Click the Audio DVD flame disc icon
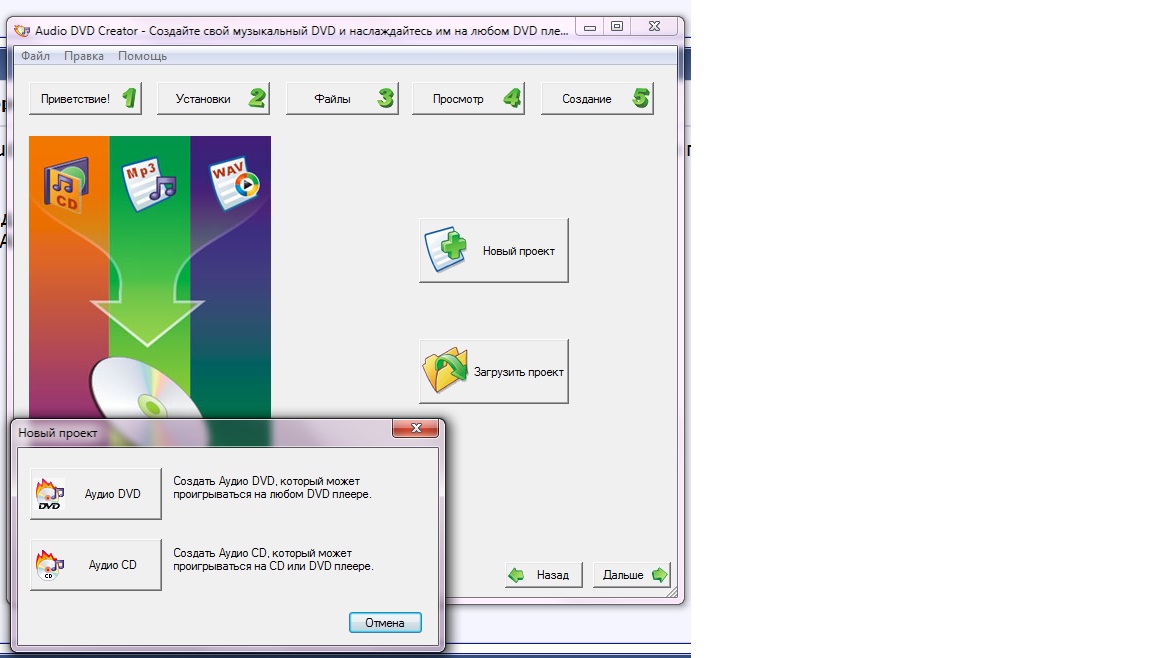The image size is (1152, 658). (49, 495)
